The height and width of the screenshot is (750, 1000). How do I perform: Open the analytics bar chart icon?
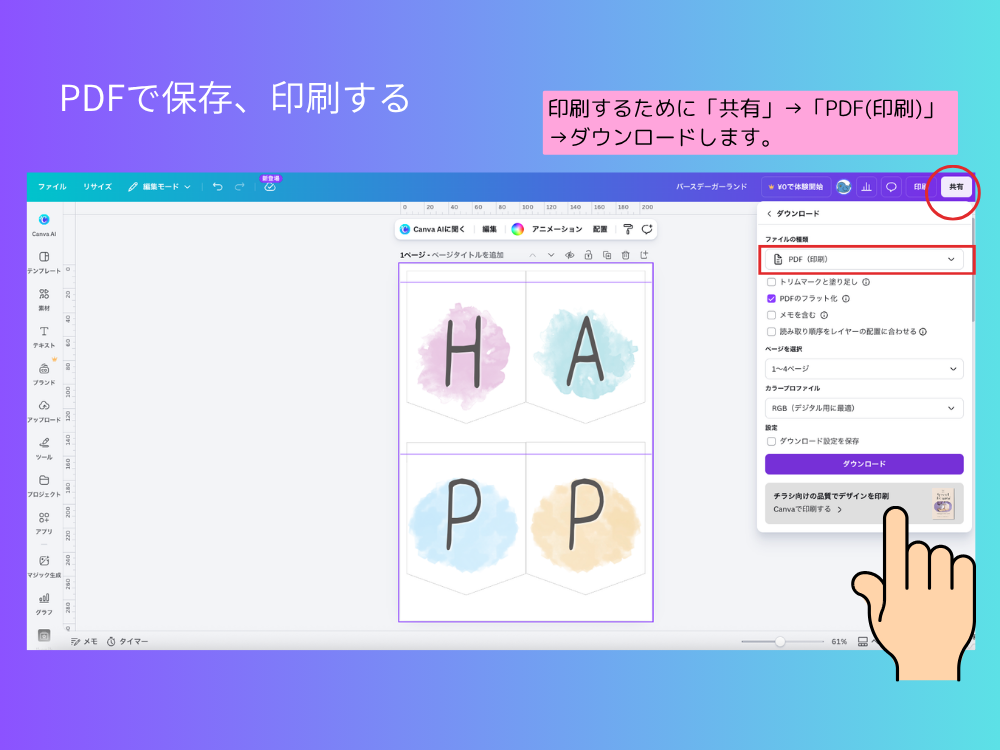[866, 187]
